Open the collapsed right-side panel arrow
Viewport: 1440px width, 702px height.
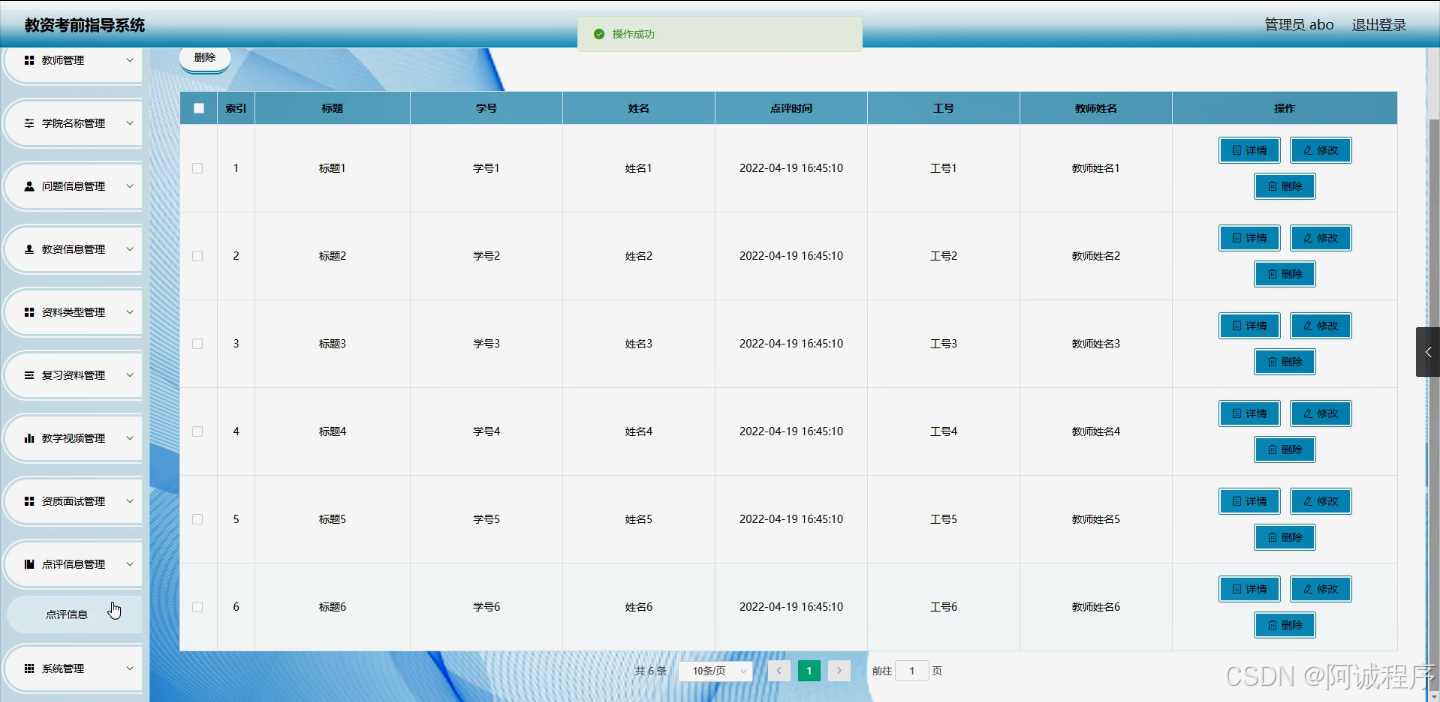[1428, 352]
